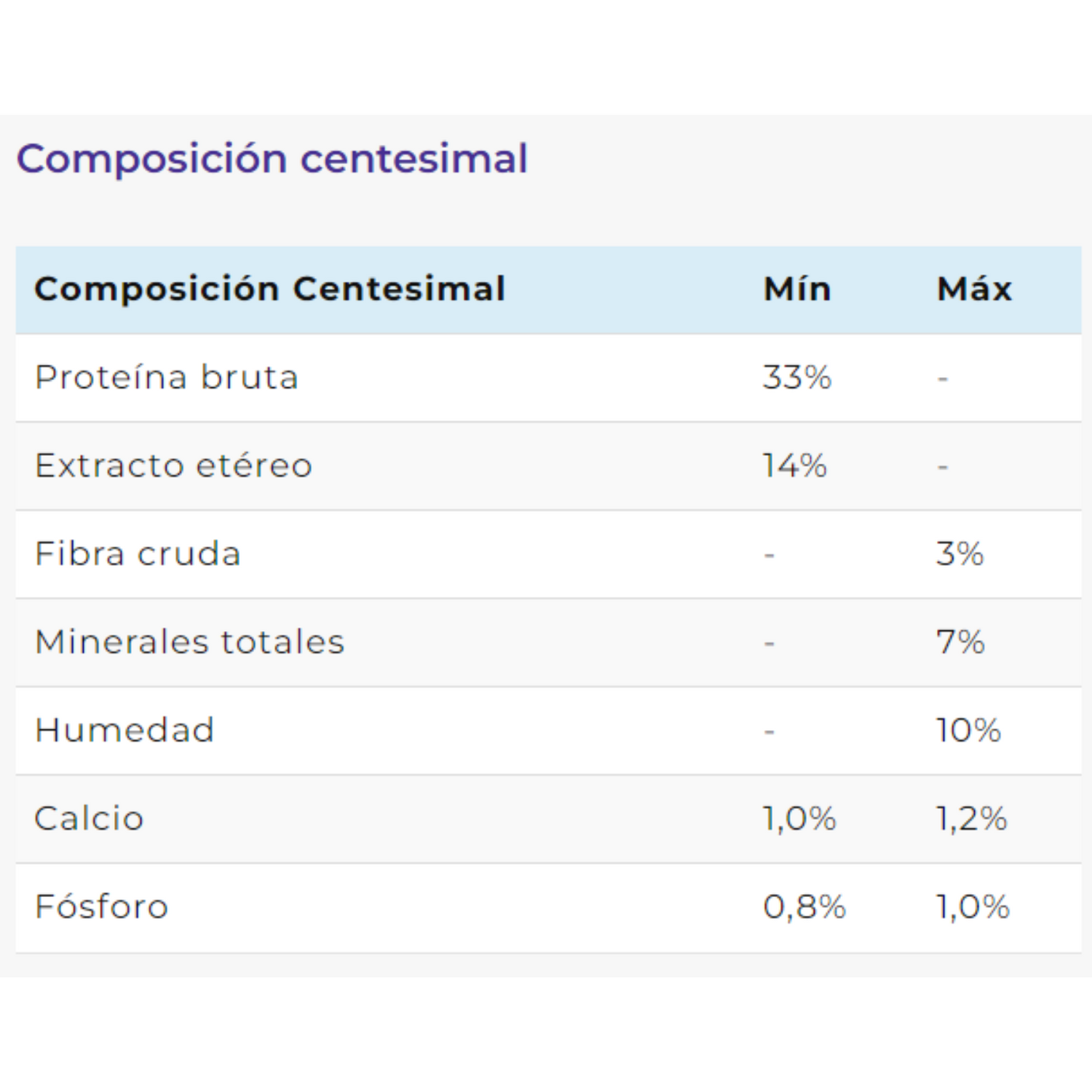Select the 'Humedad' row label
The image size is (1092, 1092).
coord(125,731)
